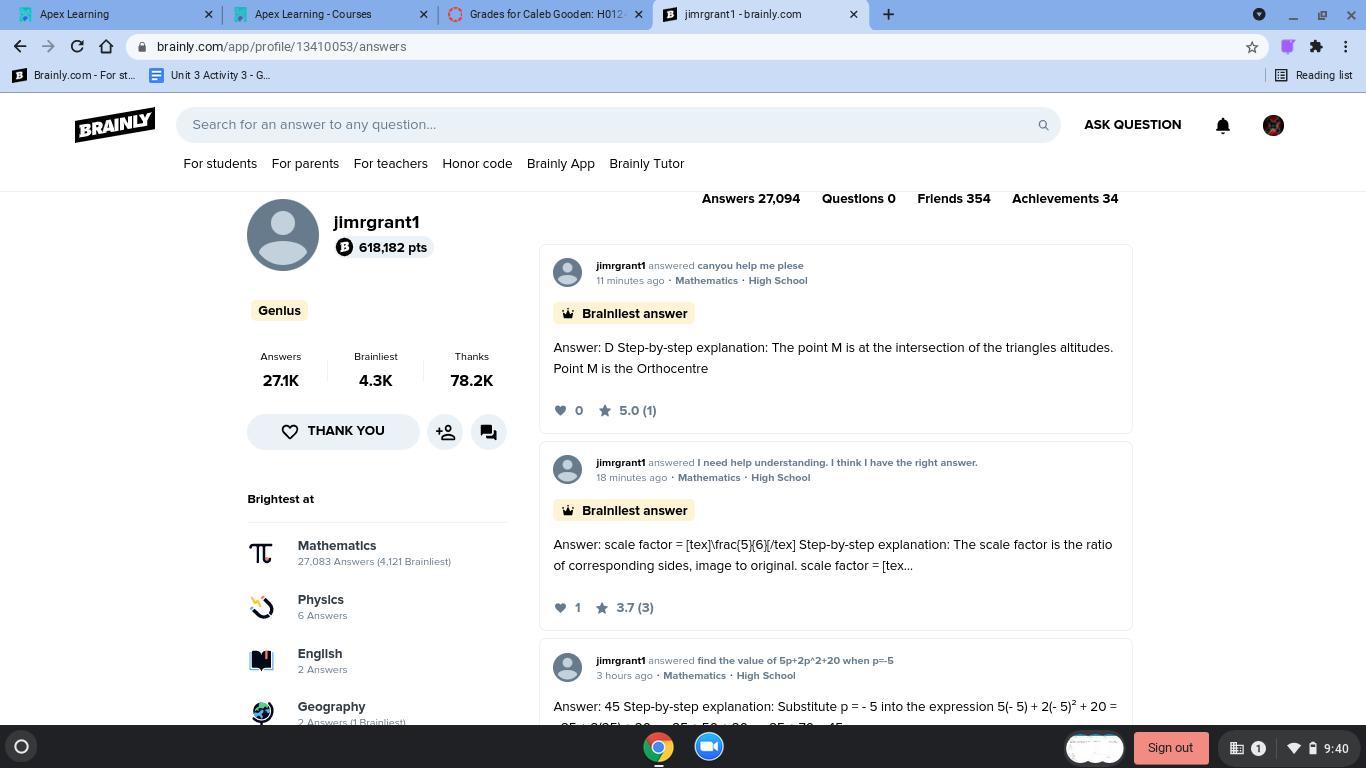Open the Chrome three-dot menu

pyautogui.click(x=1346, y=46)
